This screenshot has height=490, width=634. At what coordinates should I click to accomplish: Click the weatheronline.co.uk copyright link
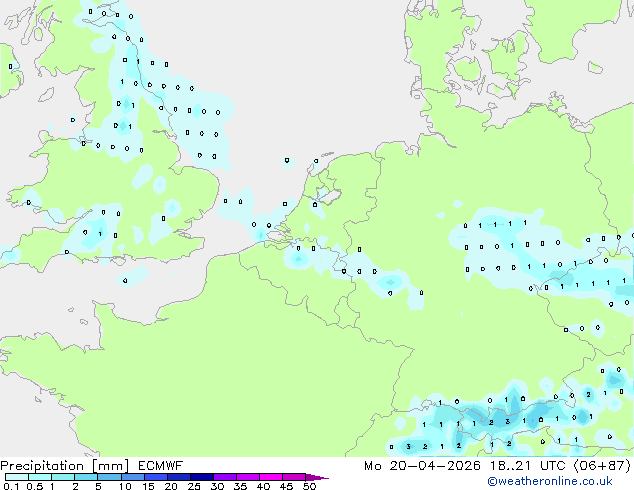[x=550, y=481]
